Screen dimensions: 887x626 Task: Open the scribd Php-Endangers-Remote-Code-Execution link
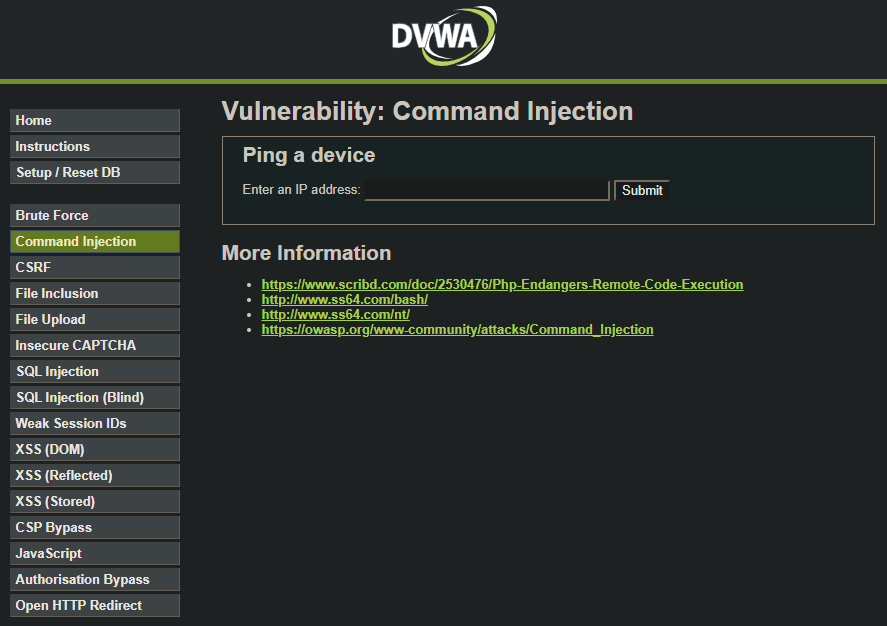point(502,284)
